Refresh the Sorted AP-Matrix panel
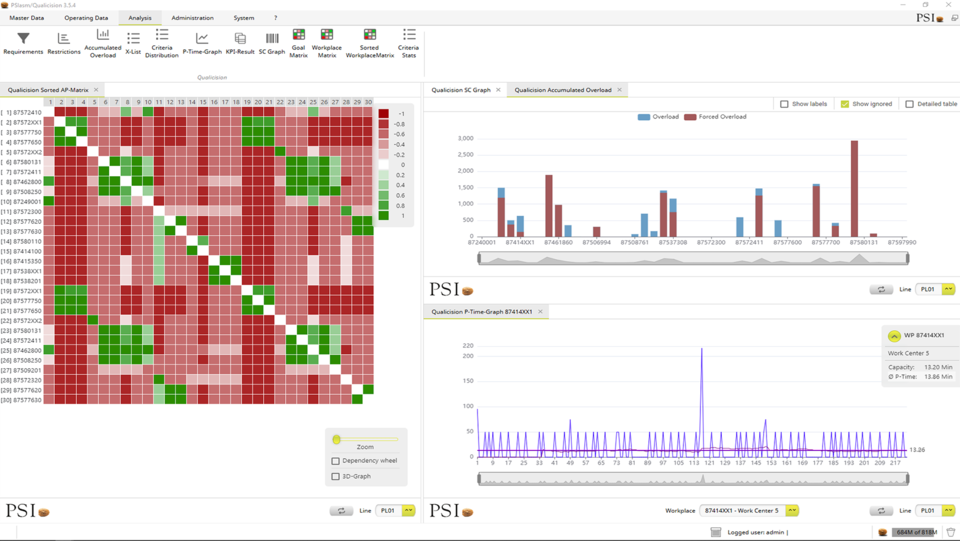This screenshot has width=960, height=541. (x=341, y=510)
